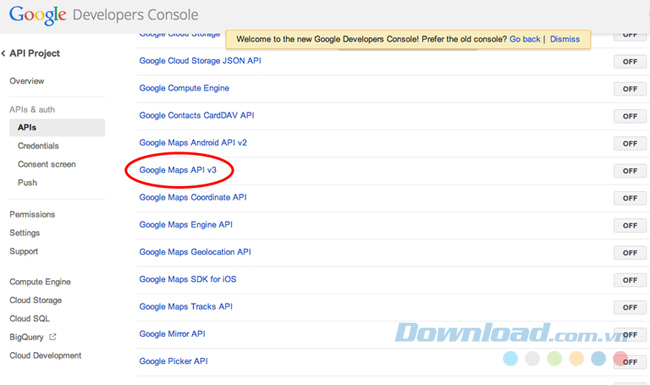Open Settings in the sidebar
The width and height of the screenshot is (650, 385).
tap(24, 233)
